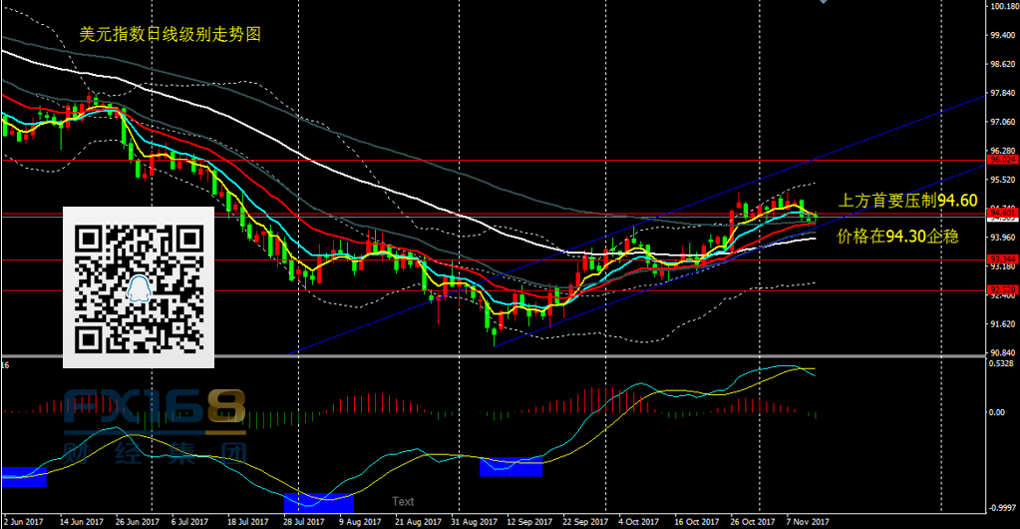Select the red 93.344 price tag
Viewport: 1020px width, 529px height.
[1002, 260]
